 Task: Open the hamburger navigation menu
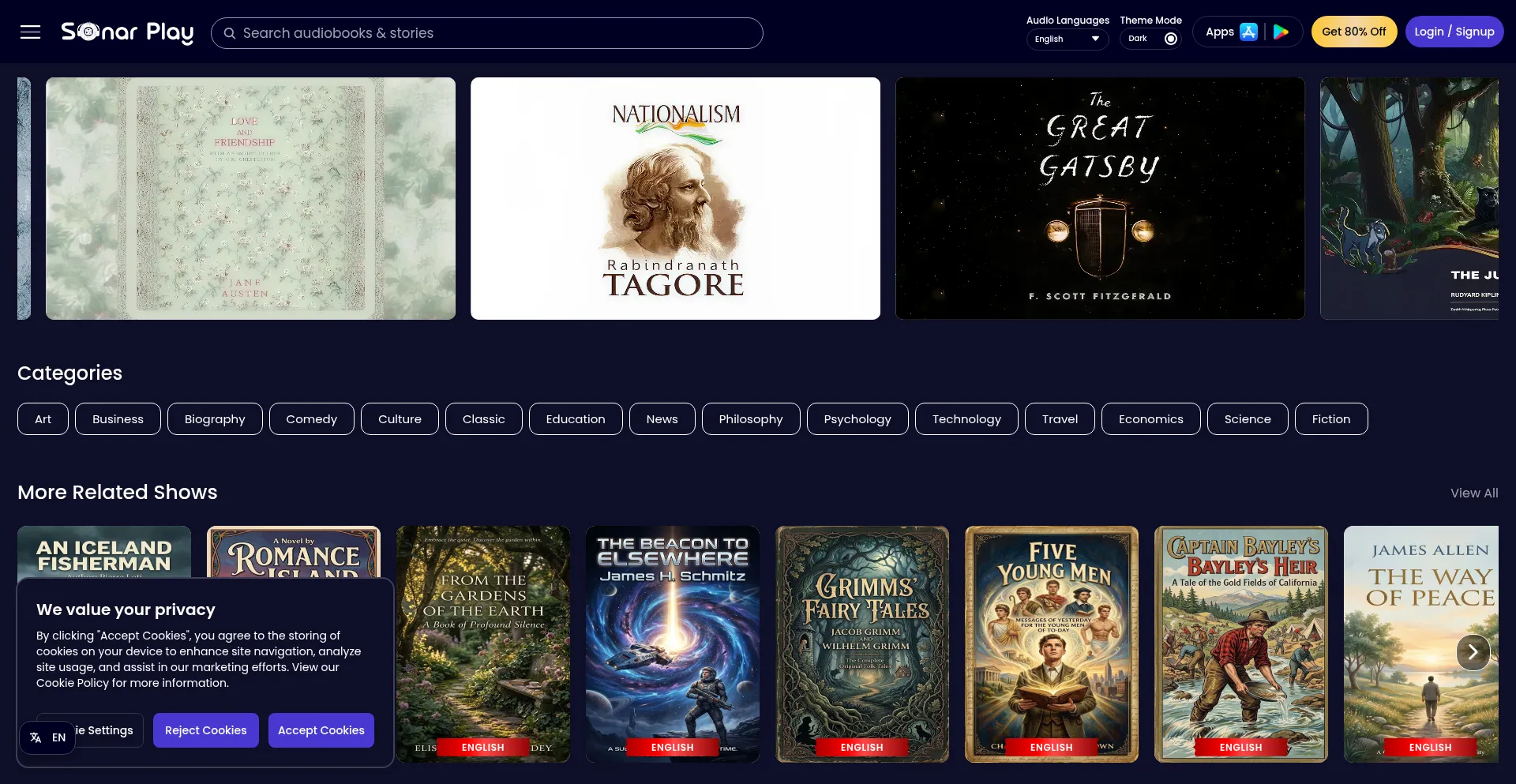[30, 32]
